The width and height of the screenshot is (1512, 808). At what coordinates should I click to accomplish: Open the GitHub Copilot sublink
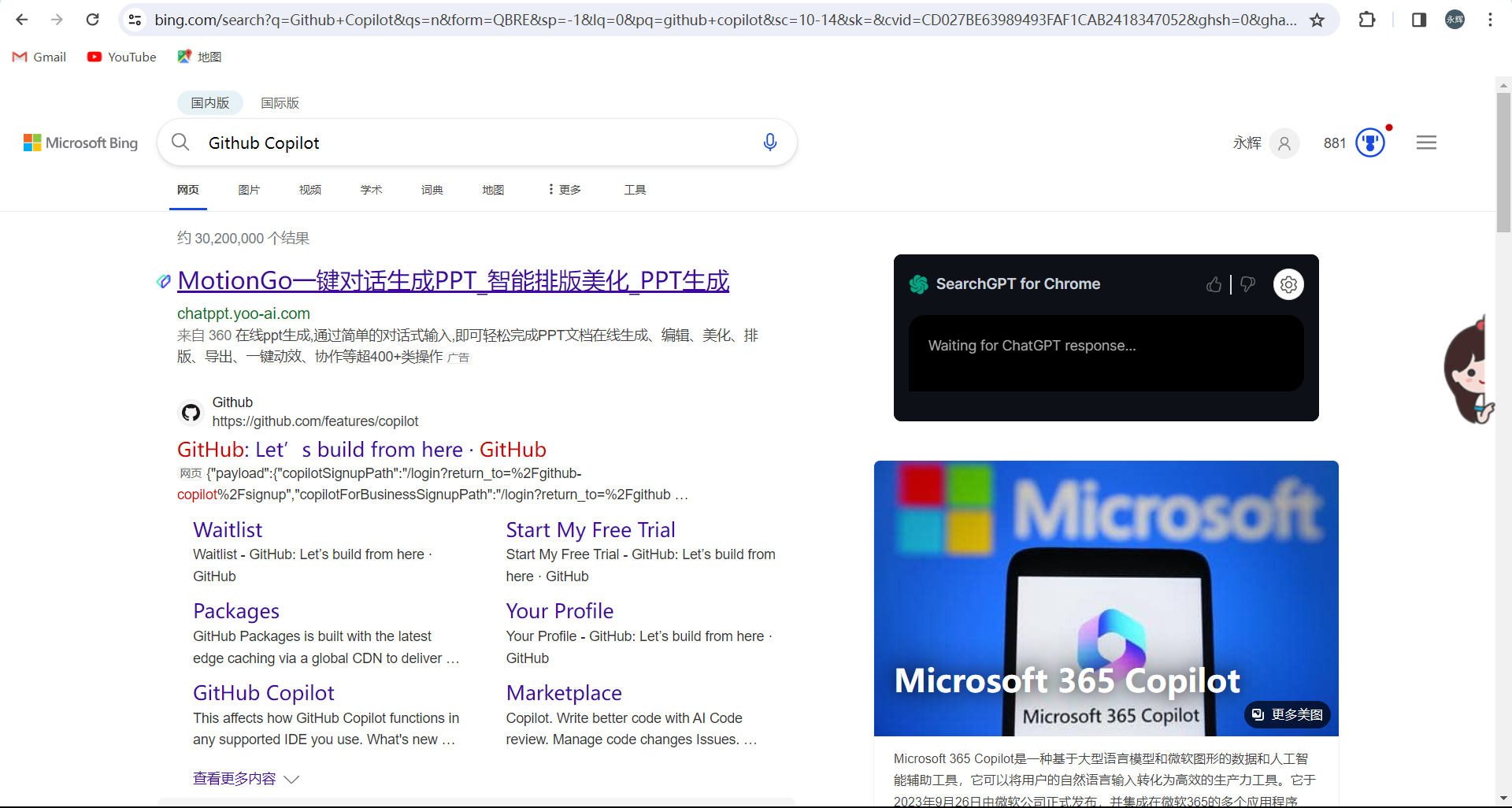264,693
